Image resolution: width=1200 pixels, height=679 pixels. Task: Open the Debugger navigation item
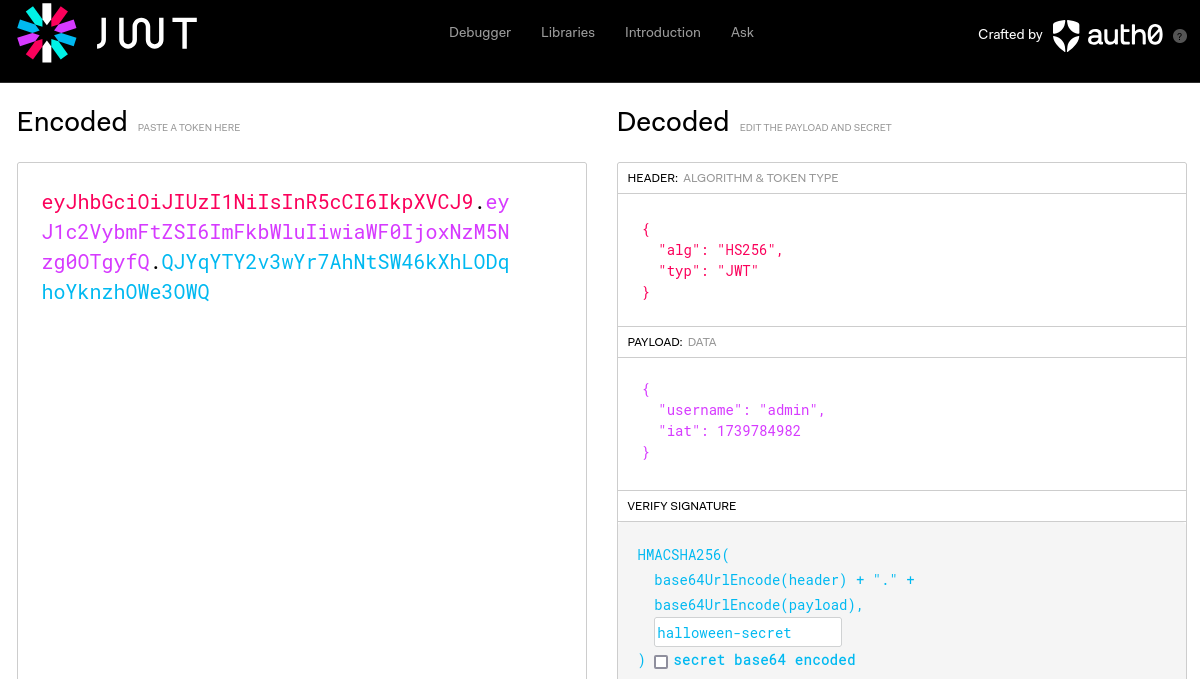pos(480,33)
